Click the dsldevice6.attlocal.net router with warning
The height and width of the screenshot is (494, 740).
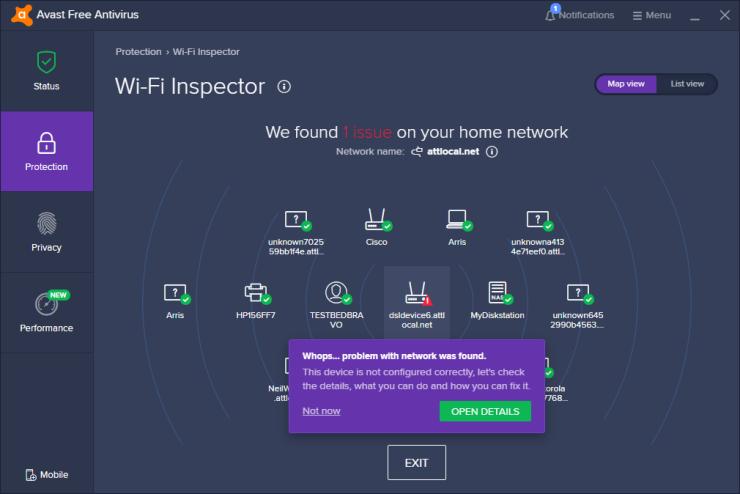coord(417,302)
